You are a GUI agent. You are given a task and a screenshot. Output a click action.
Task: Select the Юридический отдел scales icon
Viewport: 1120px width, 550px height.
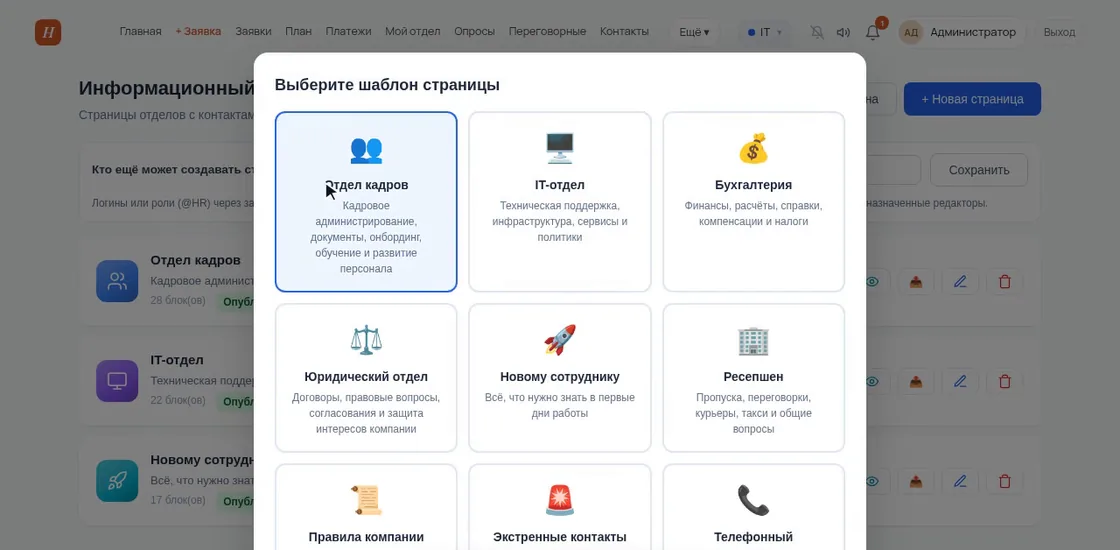366,341
